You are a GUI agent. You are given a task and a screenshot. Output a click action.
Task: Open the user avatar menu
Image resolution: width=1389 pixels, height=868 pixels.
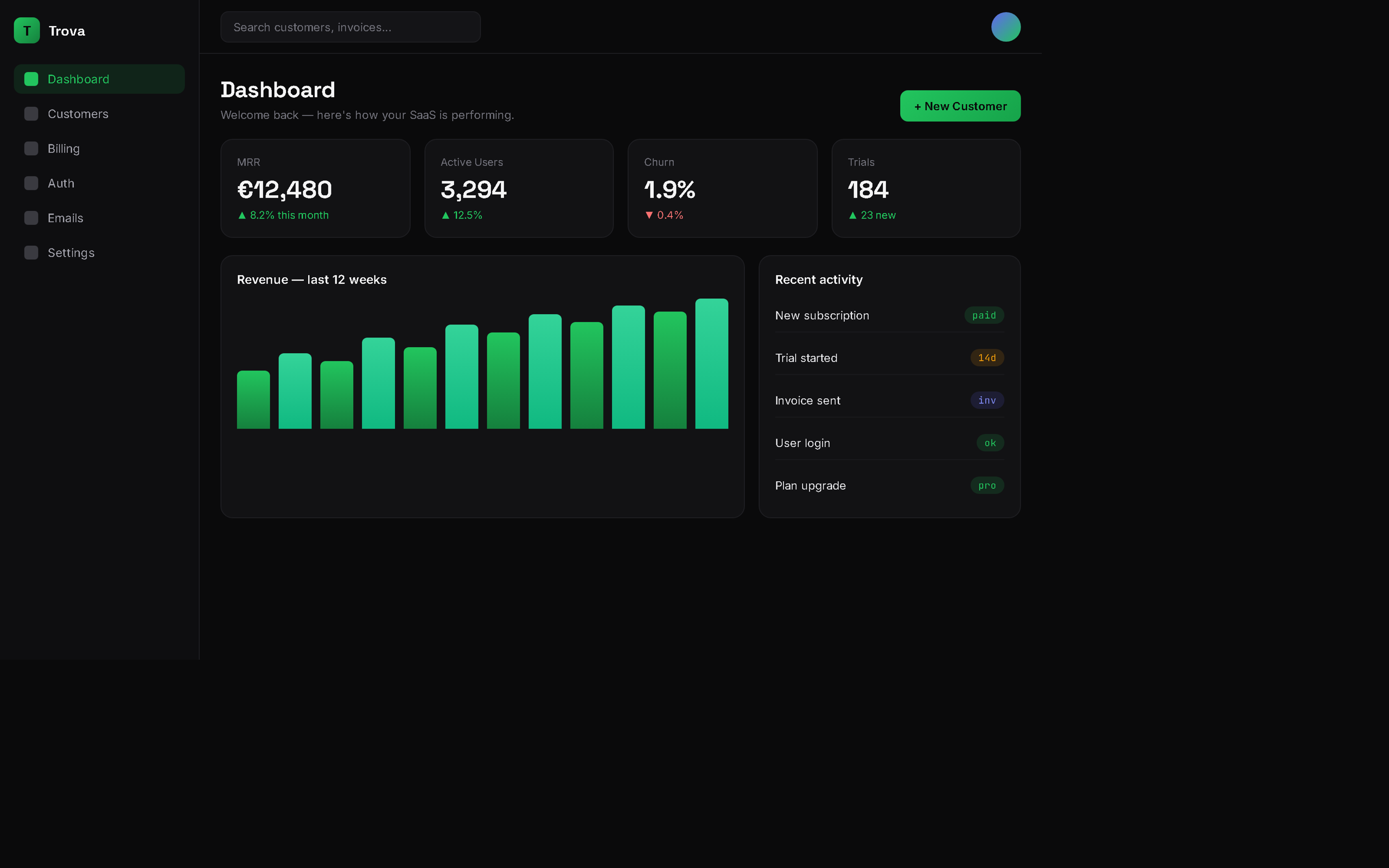[x=1005, y=27]
